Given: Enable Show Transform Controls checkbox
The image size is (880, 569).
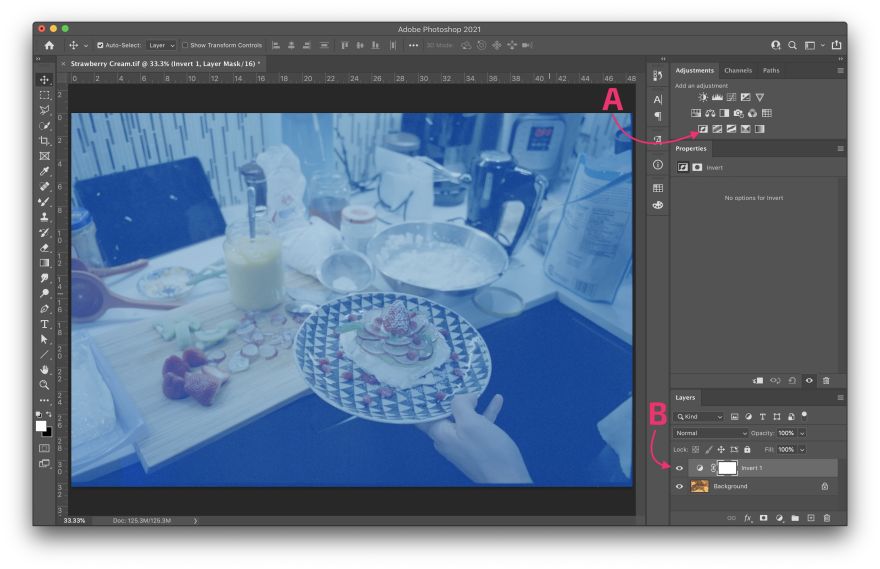Looking at the screenshot, I should click(x=185, y=45).
